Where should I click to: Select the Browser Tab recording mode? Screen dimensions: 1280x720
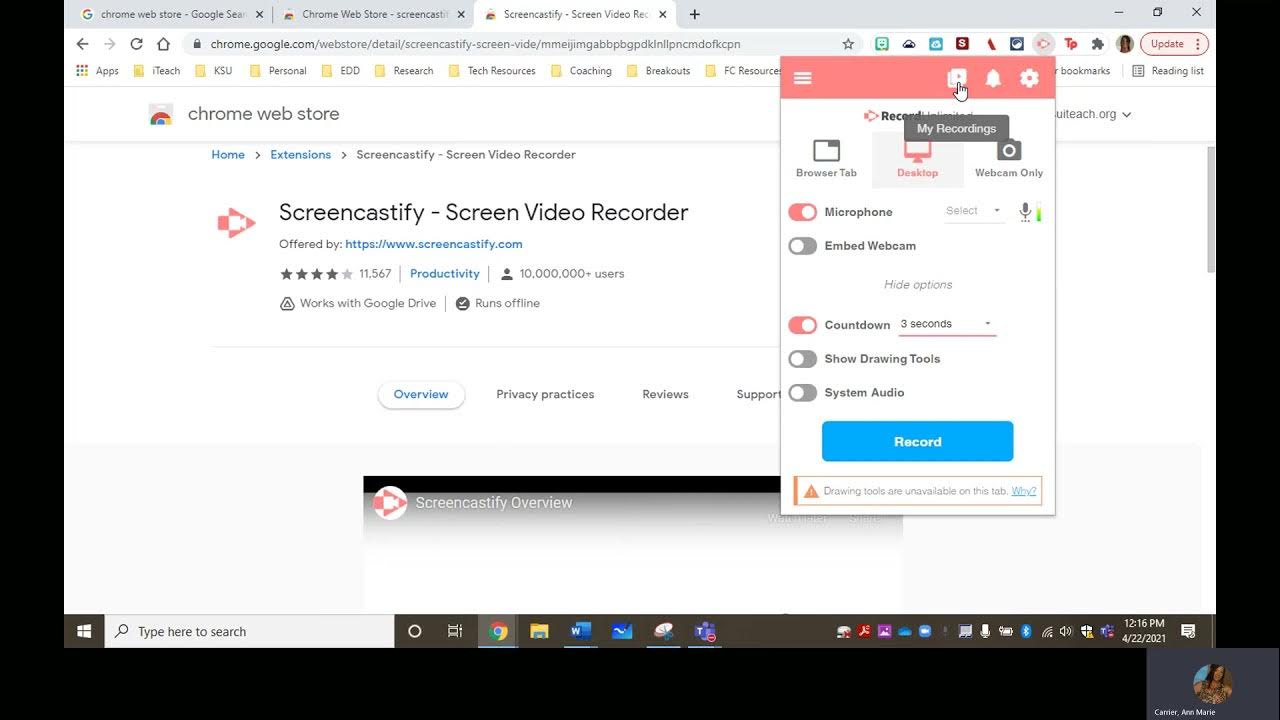(826, 159)
